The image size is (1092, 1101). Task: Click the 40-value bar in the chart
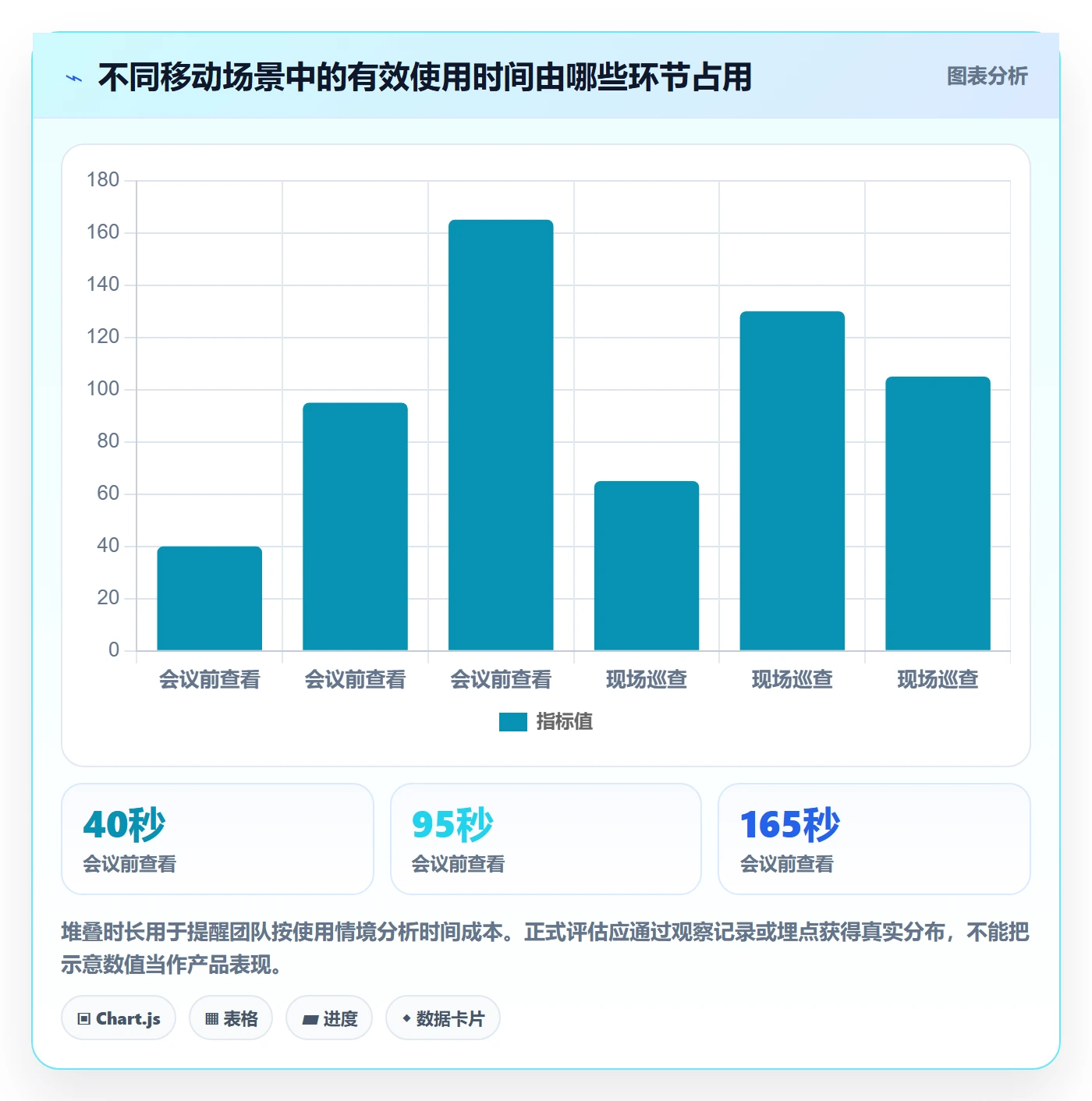(x=210, y=598)
